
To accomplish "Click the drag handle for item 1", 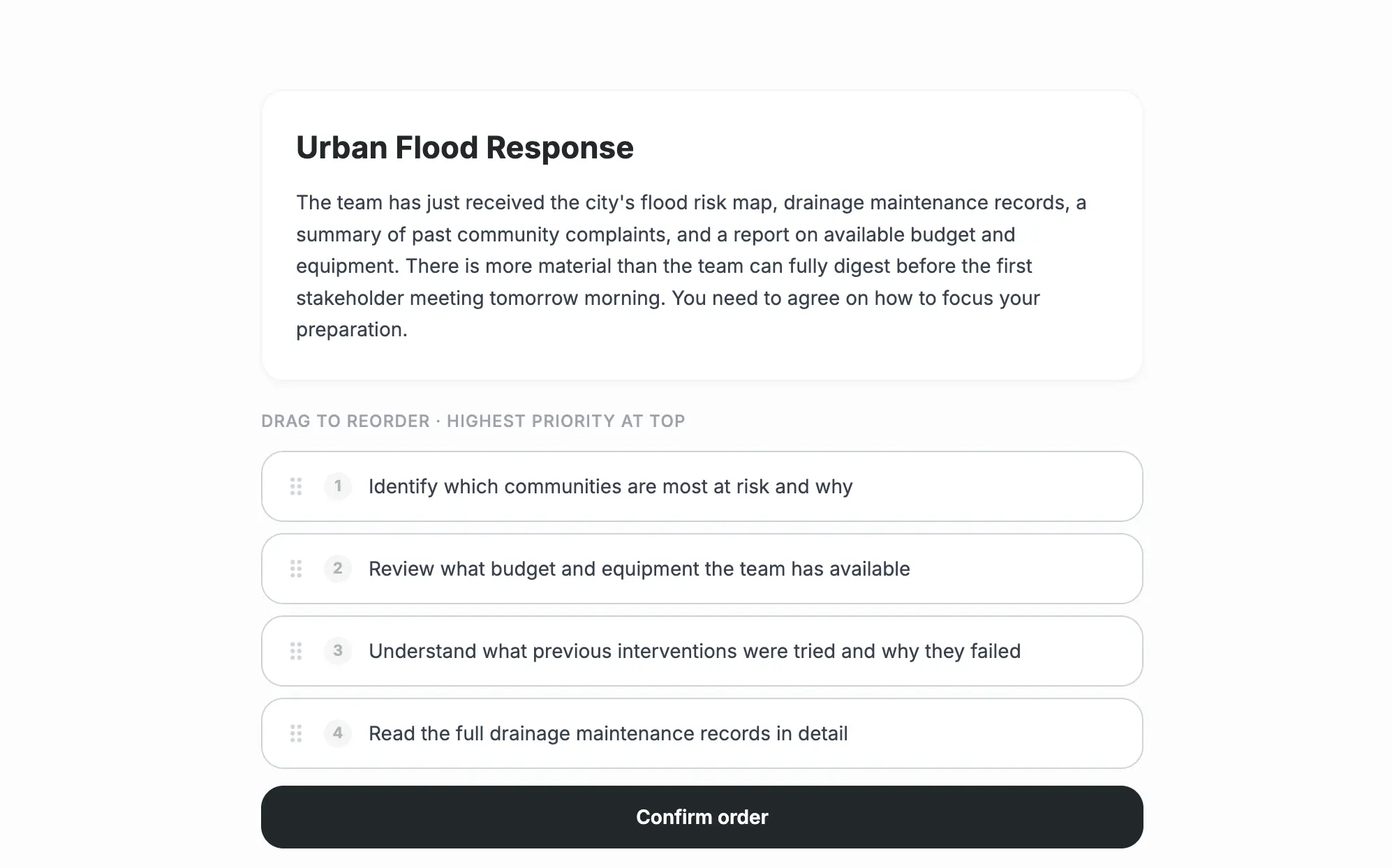I will pos(295,486).
